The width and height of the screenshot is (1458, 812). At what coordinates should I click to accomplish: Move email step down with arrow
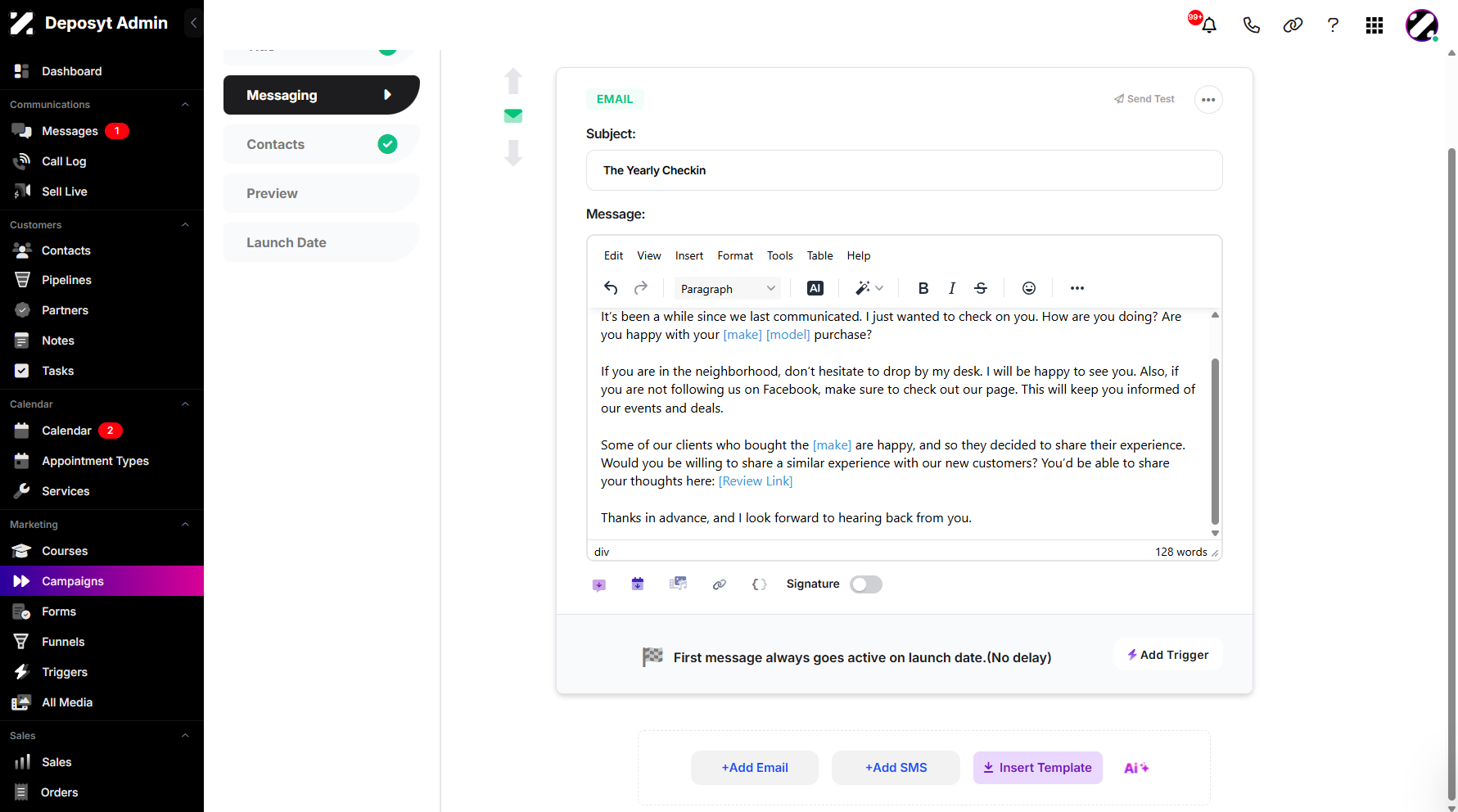click(x=513, y=153)
